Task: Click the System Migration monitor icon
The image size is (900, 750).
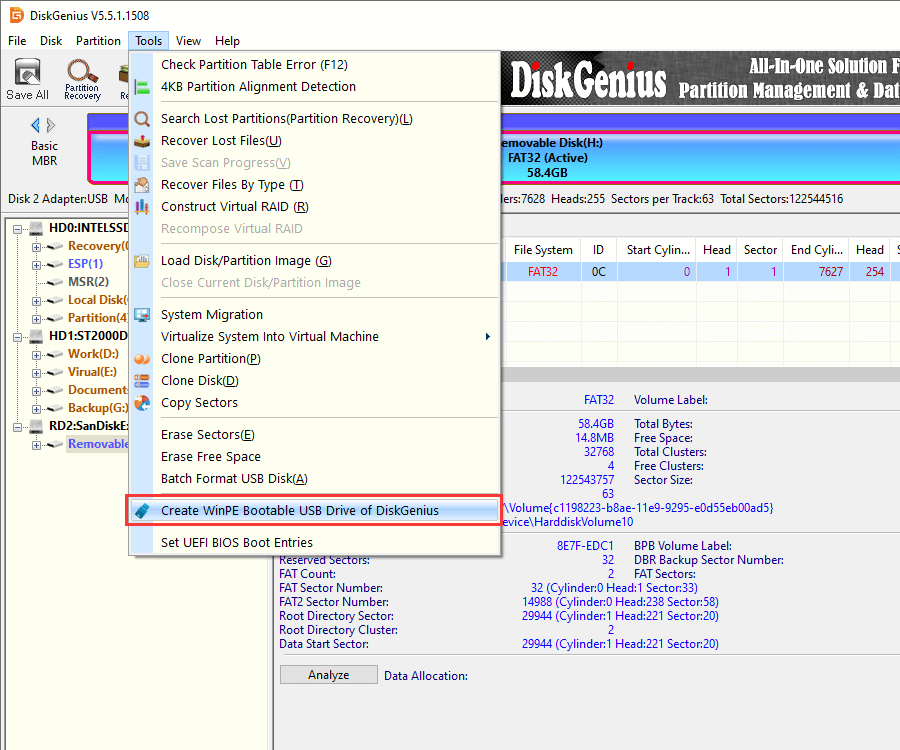Action: pos(142,314)
